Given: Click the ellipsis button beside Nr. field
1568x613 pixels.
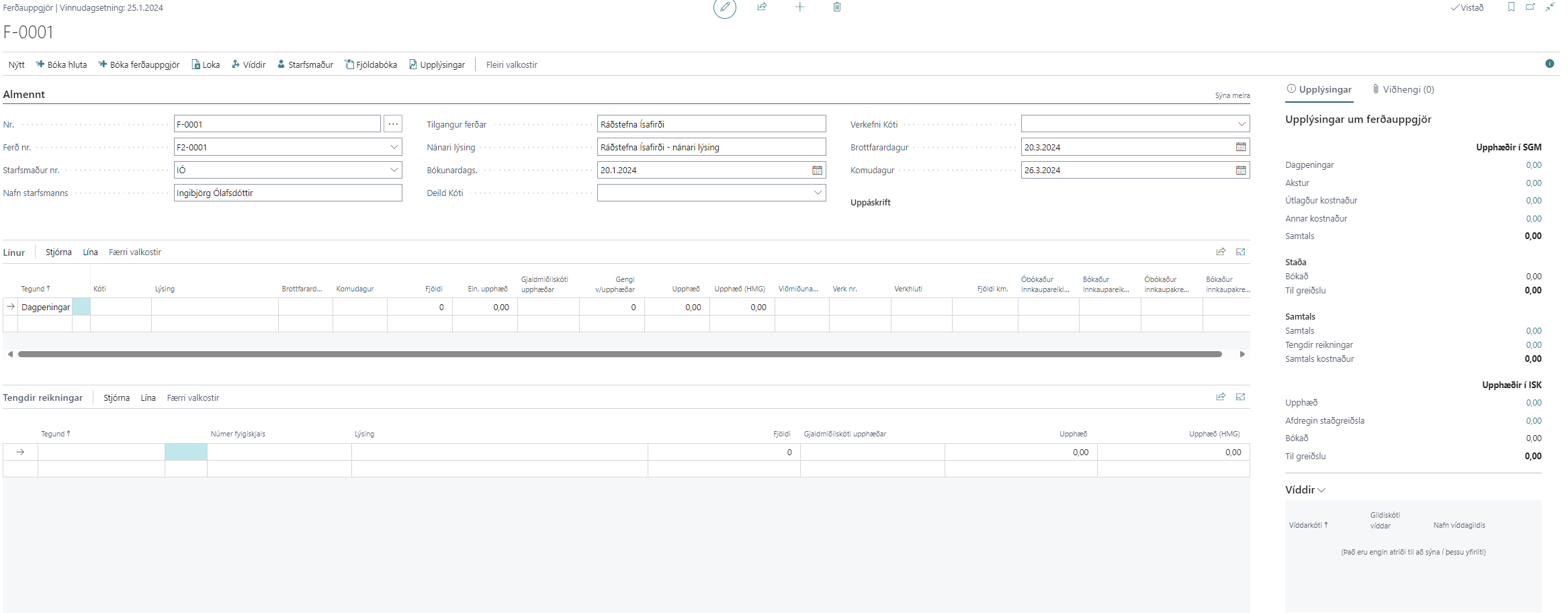Looking at the screenshot, I should (393, 124).
